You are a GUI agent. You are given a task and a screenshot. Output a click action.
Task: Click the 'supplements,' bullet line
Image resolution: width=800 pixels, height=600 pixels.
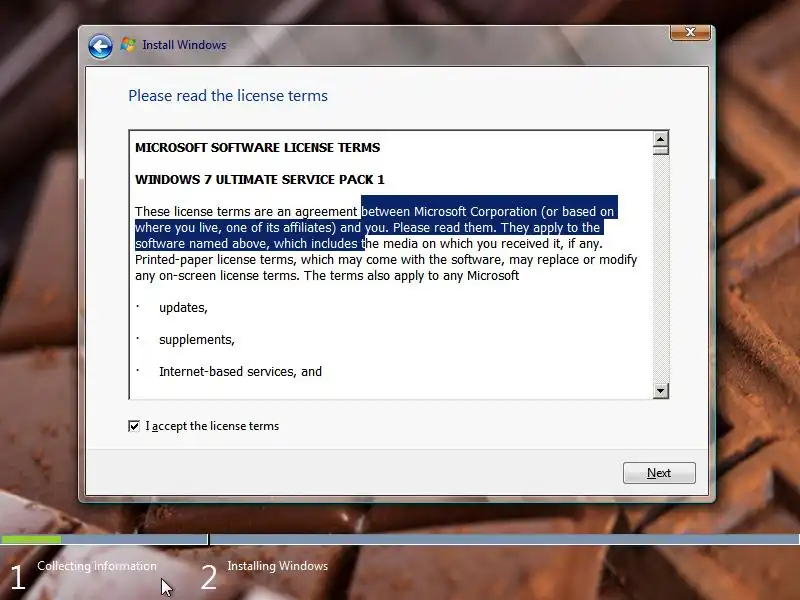point(196,340)
